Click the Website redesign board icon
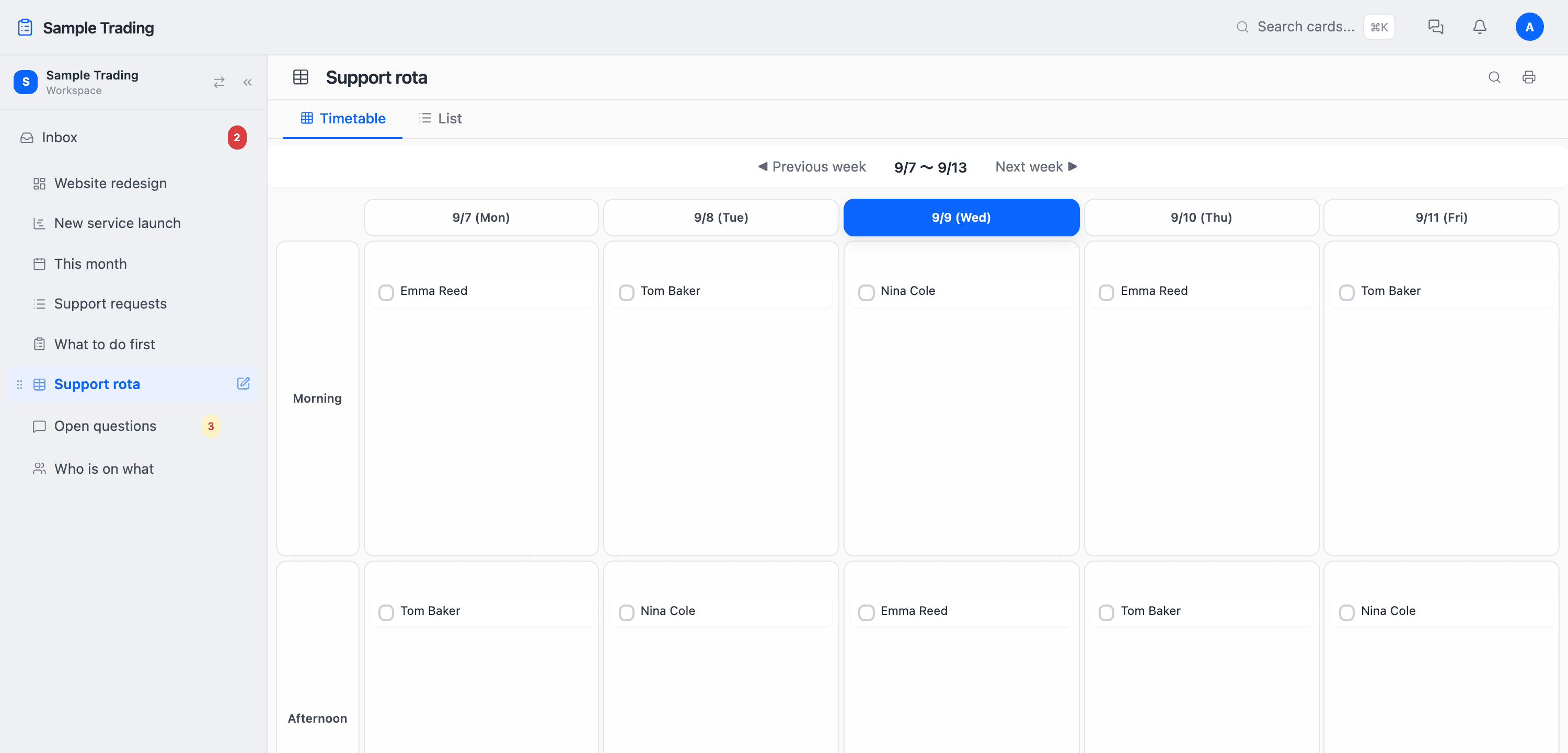 click(40, 184)
